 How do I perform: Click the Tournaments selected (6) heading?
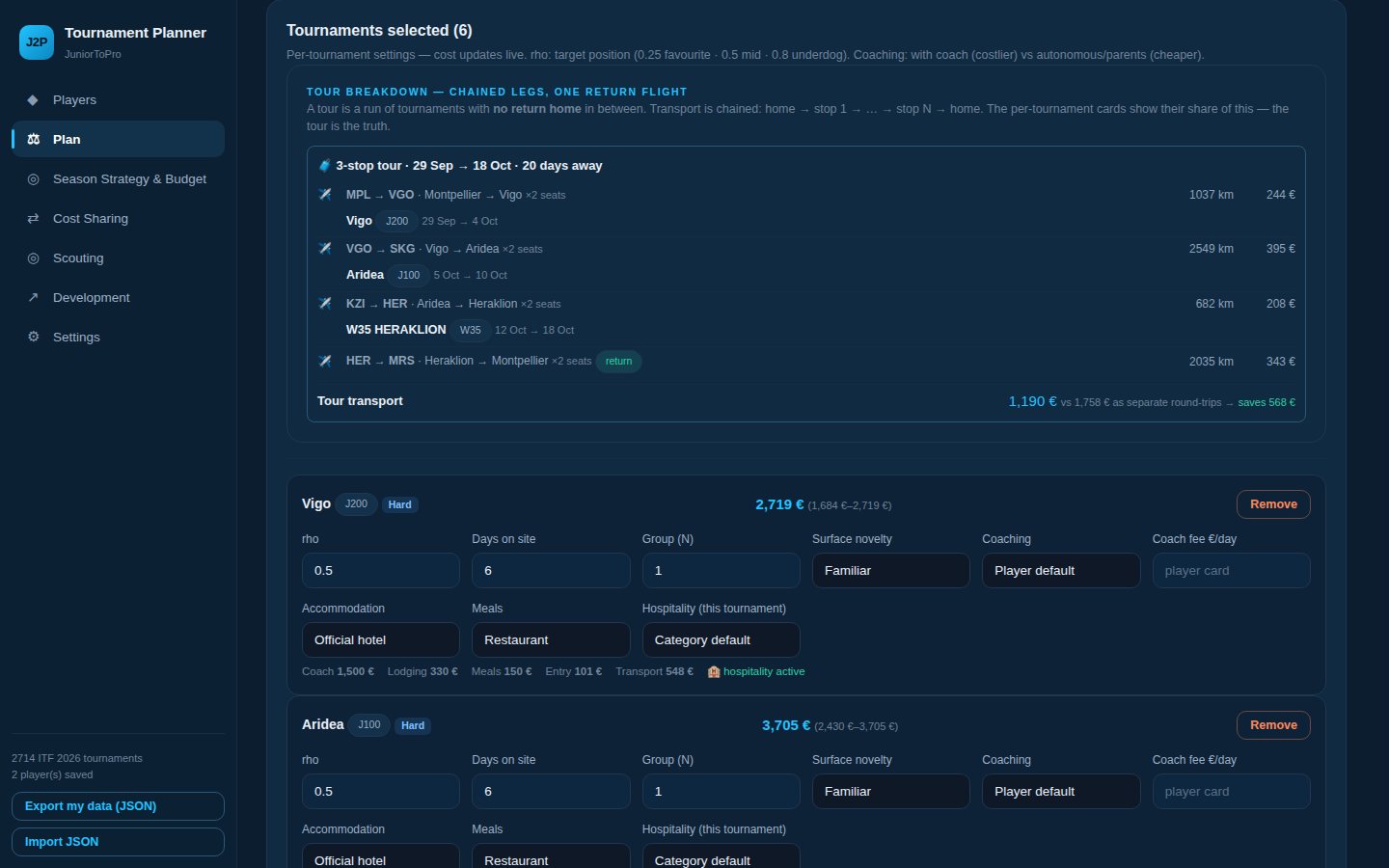(379, 31)
